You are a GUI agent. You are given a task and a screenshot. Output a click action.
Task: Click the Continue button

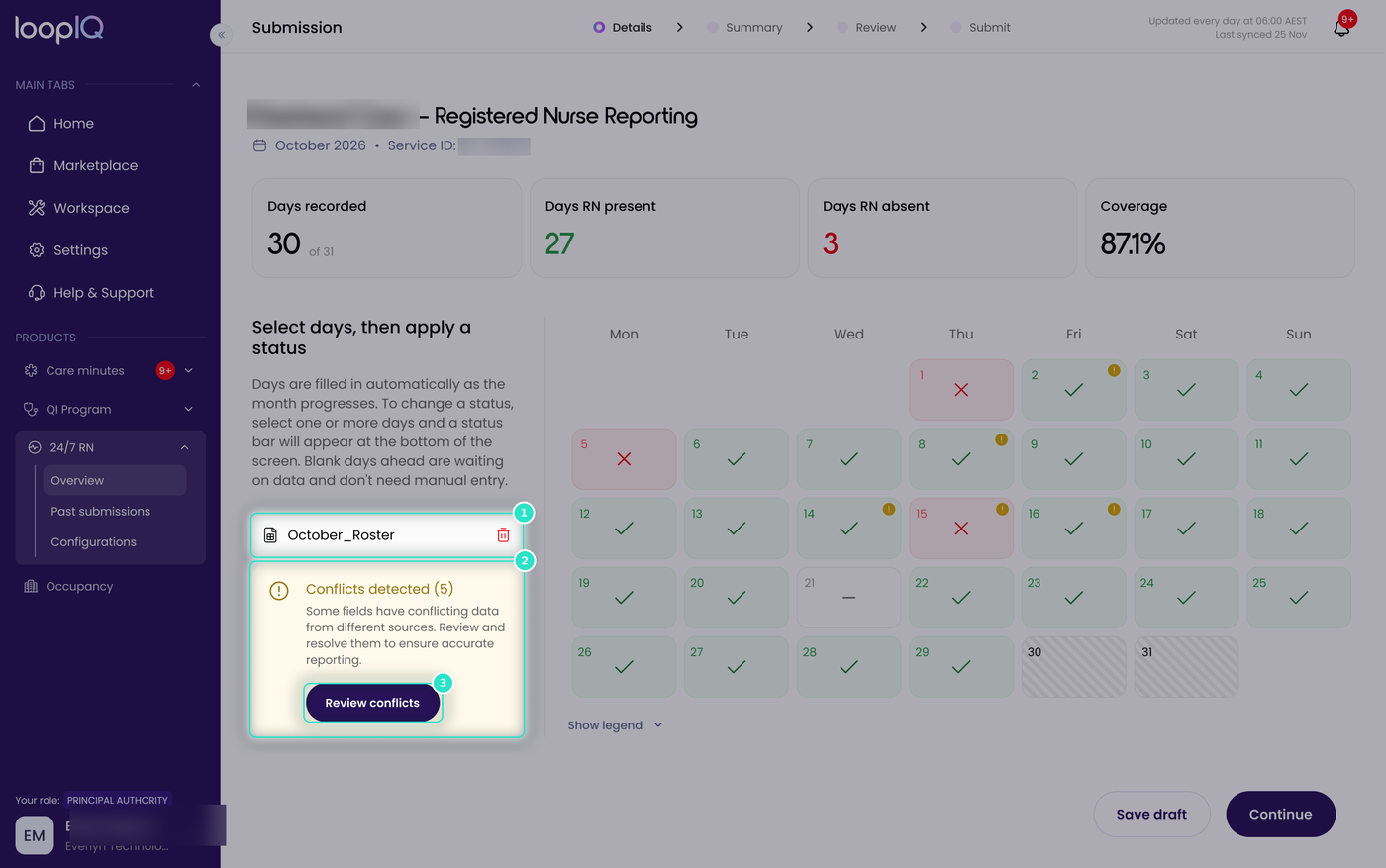(x=1281, y=814)
